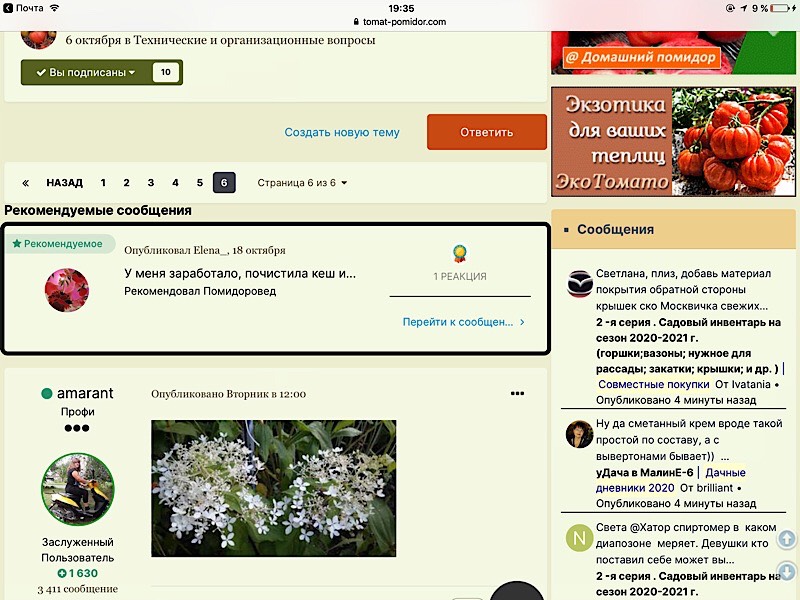800x600 pixels.
Task: Open Elena_ flower avatar in recommended post
Action: coord(67,290)
